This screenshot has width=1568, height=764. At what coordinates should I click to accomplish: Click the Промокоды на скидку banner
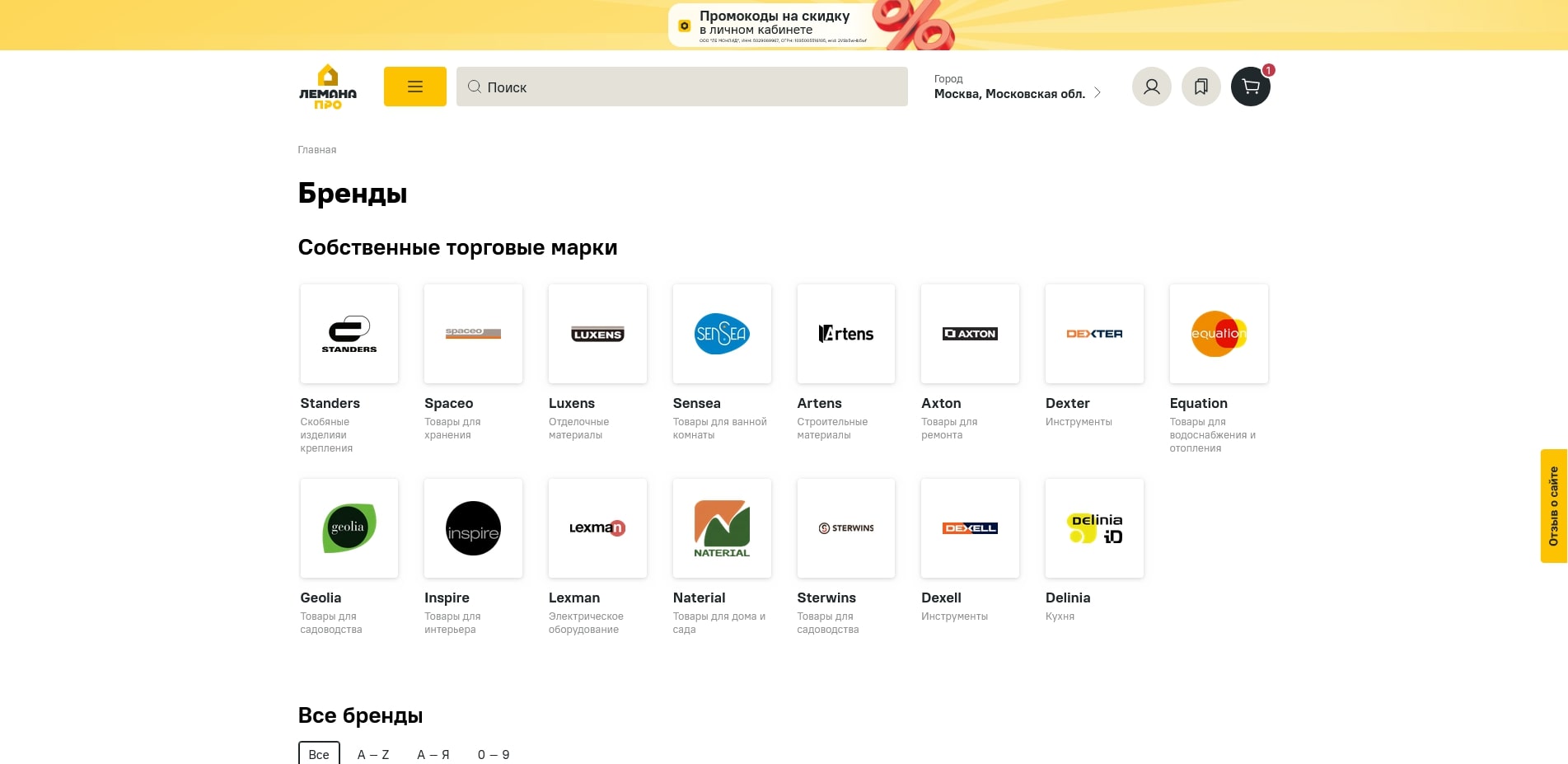pyautogui.click(x=784, y=25)
